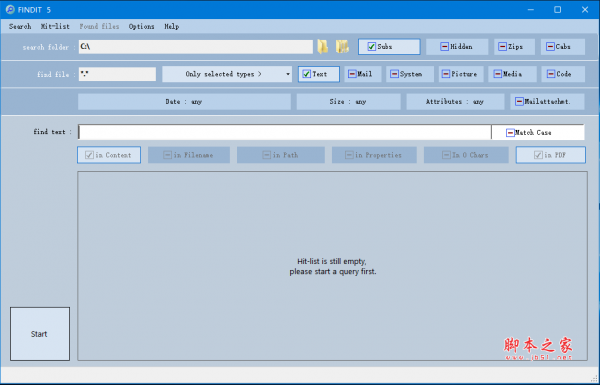Image resolution: width=600 pixels, height=385 pixels.
Task: Toggle in Path search option
Action: point(281,155)
